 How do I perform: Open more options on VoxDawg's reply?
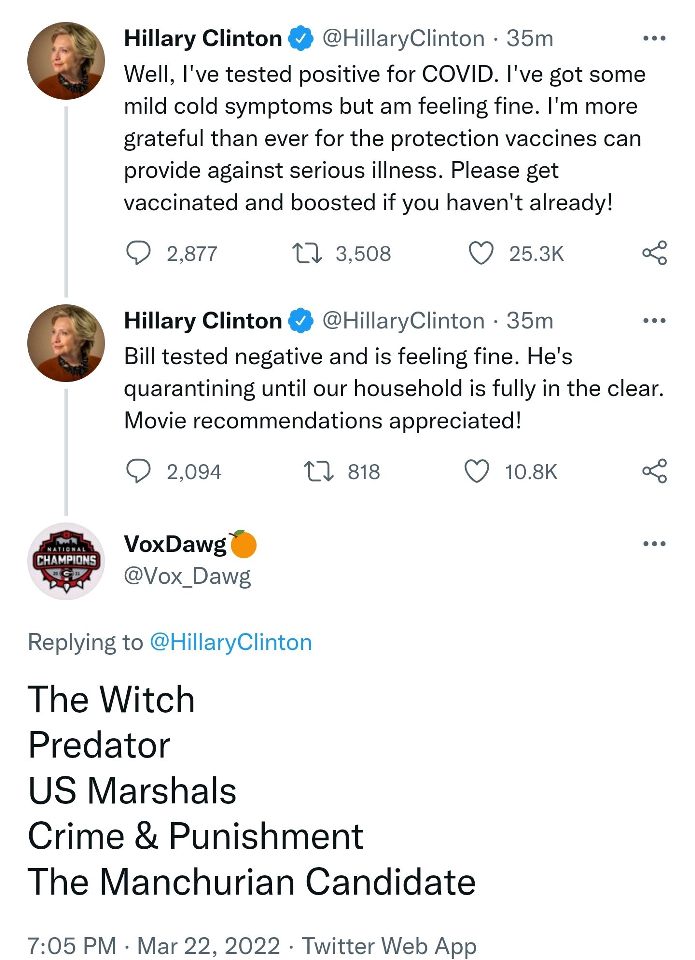tap(654, 544)
